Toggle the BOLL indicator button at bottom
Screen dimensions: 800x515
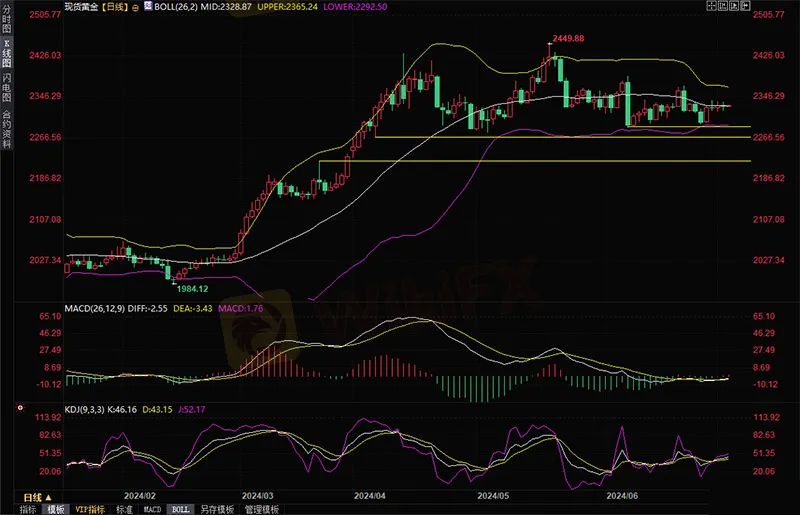pos(179,509)
